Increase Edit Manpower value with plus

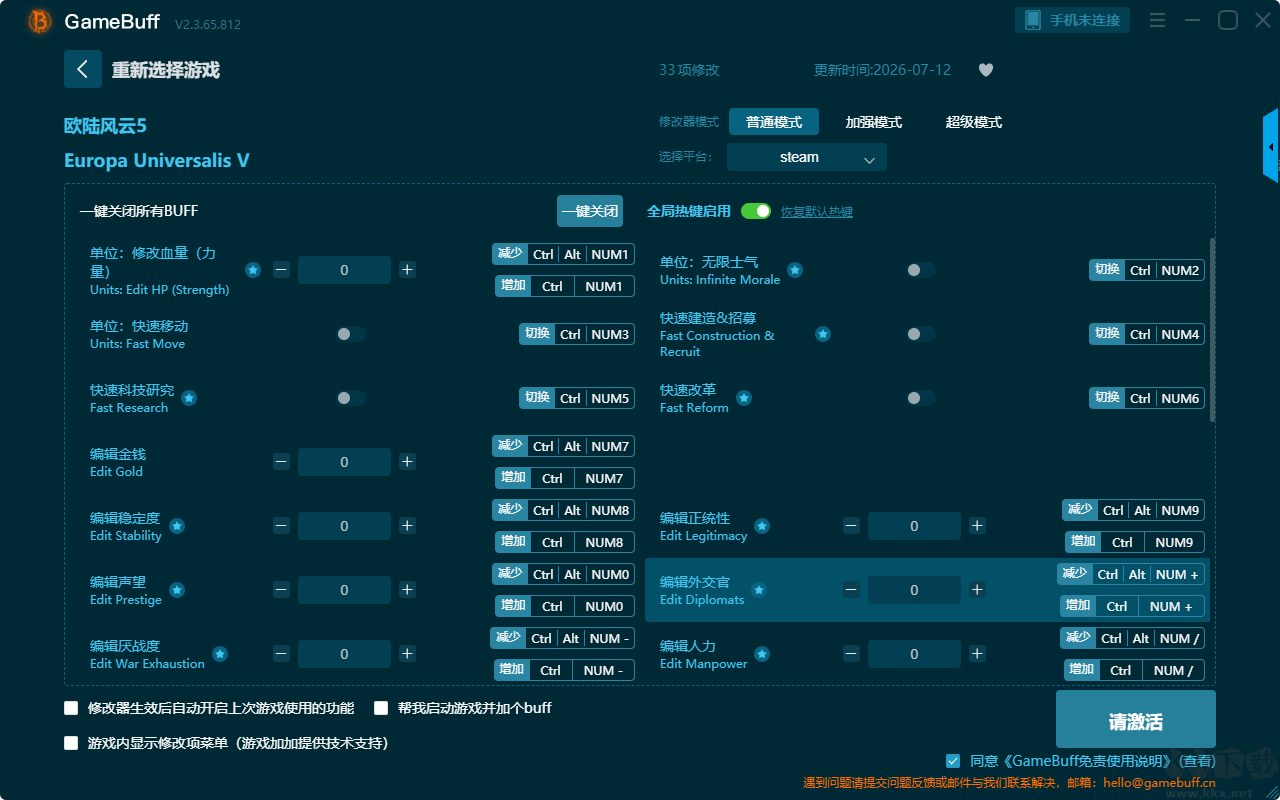point(977,654)
